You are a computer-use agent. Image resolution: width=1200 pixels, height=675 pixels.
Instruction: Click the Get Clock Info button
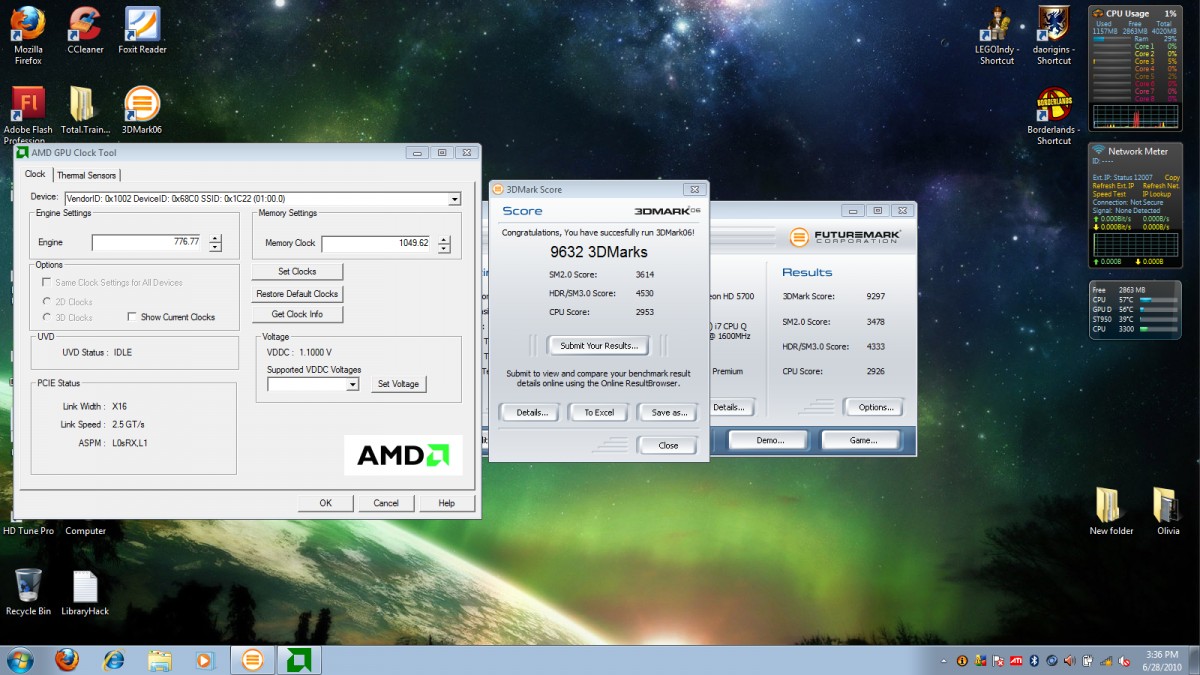click(x=297, y=314)
